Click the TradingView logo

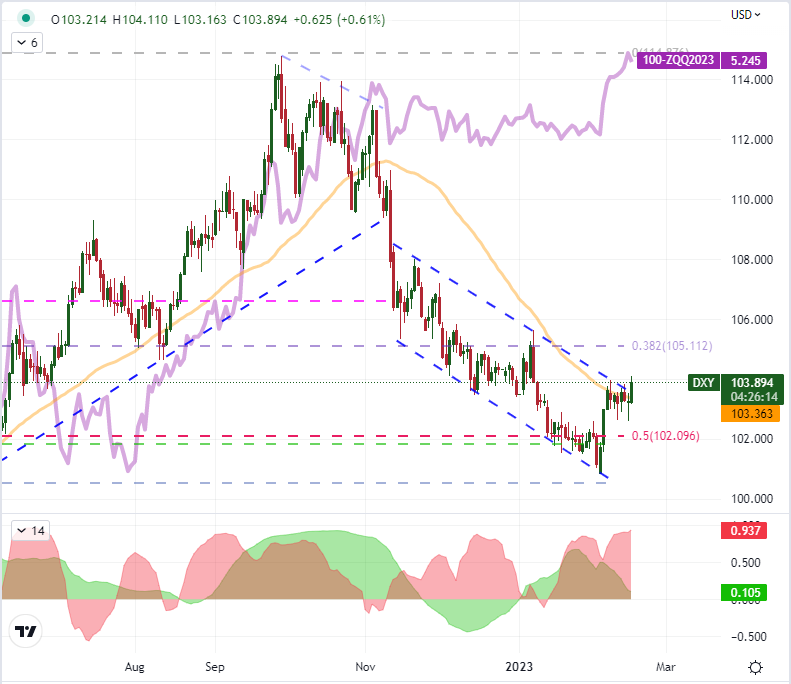tap(25, 631)
